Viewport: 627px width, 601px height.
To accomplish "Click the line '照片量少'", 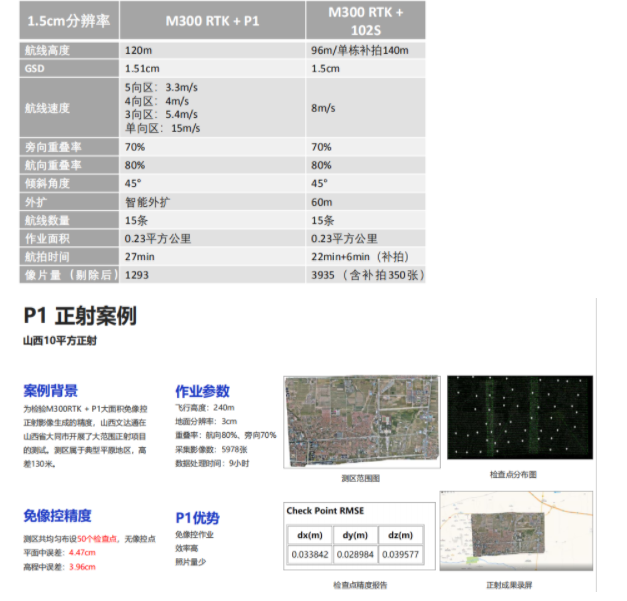I will point(191,562).
